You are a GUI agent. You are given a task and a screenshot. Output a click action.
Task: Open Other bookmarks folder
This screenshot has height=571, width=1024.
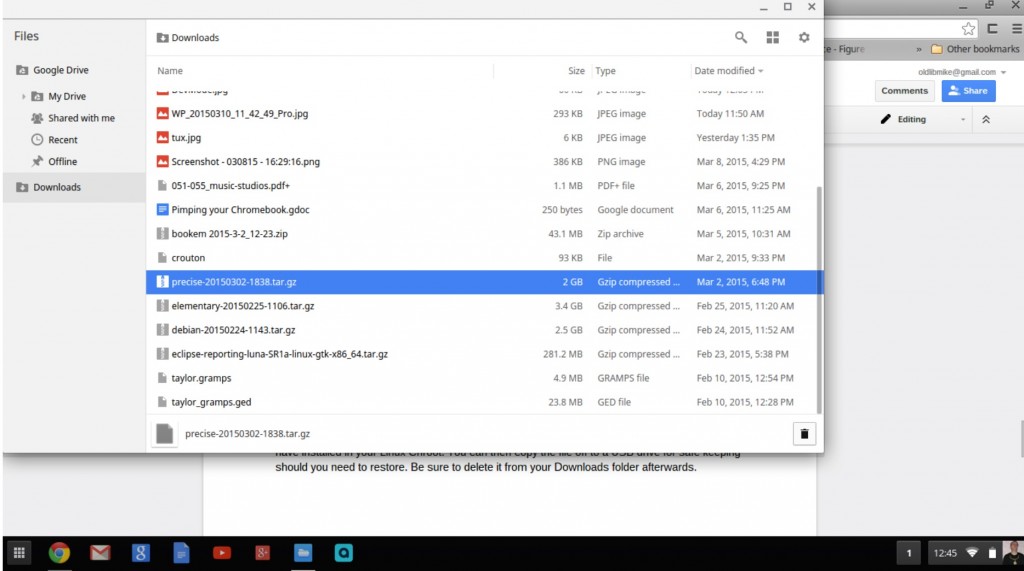pos(975,49)
